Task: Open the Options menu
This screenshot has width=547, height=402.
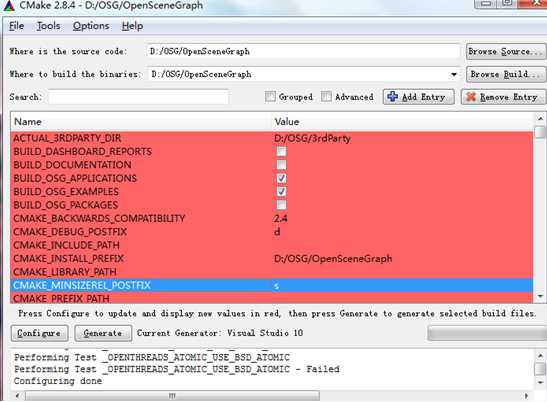Action: coord(91,26)
